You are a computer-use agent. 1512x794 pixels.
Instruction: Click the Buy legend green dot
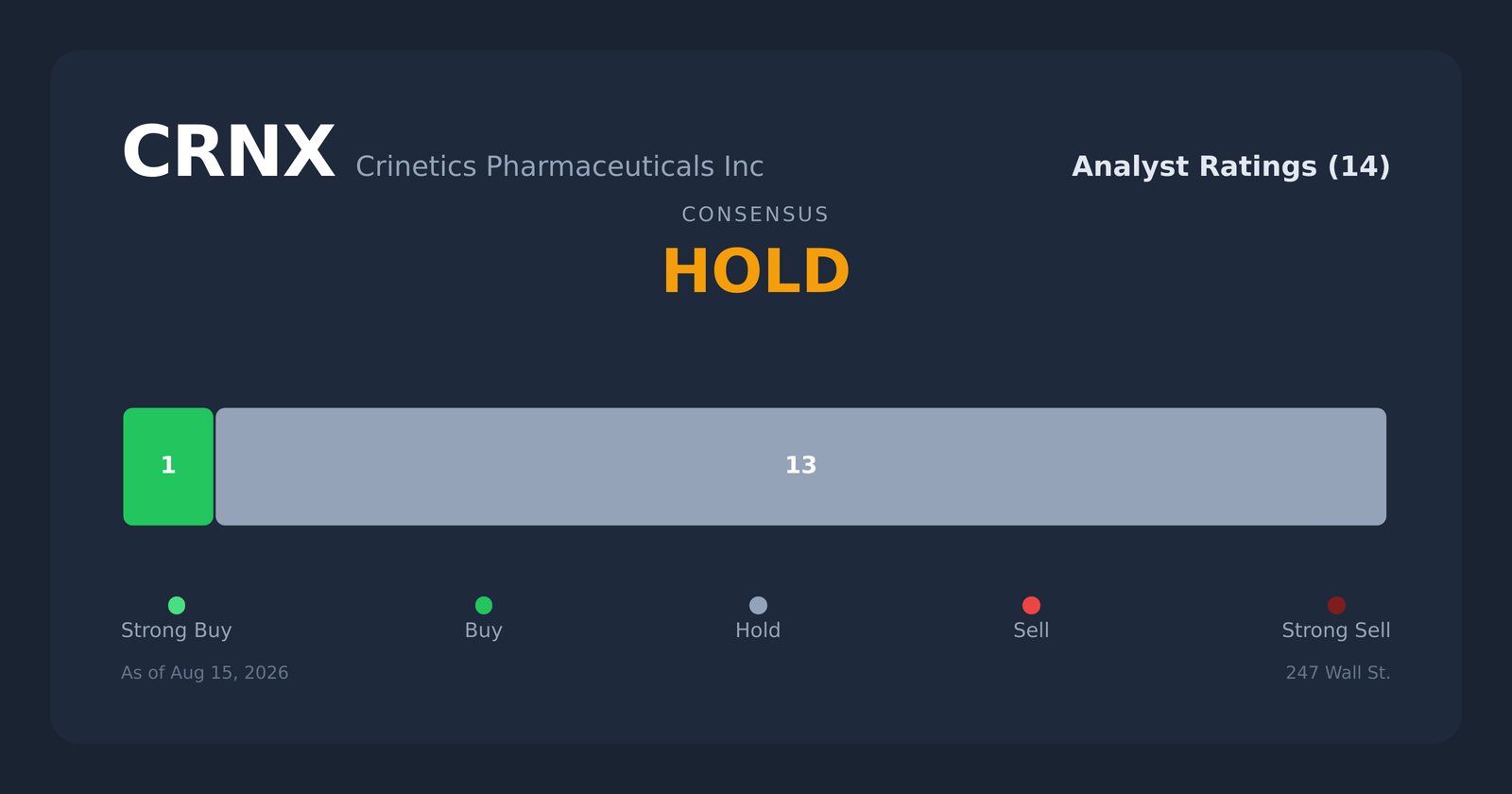(x=484, y=605)
